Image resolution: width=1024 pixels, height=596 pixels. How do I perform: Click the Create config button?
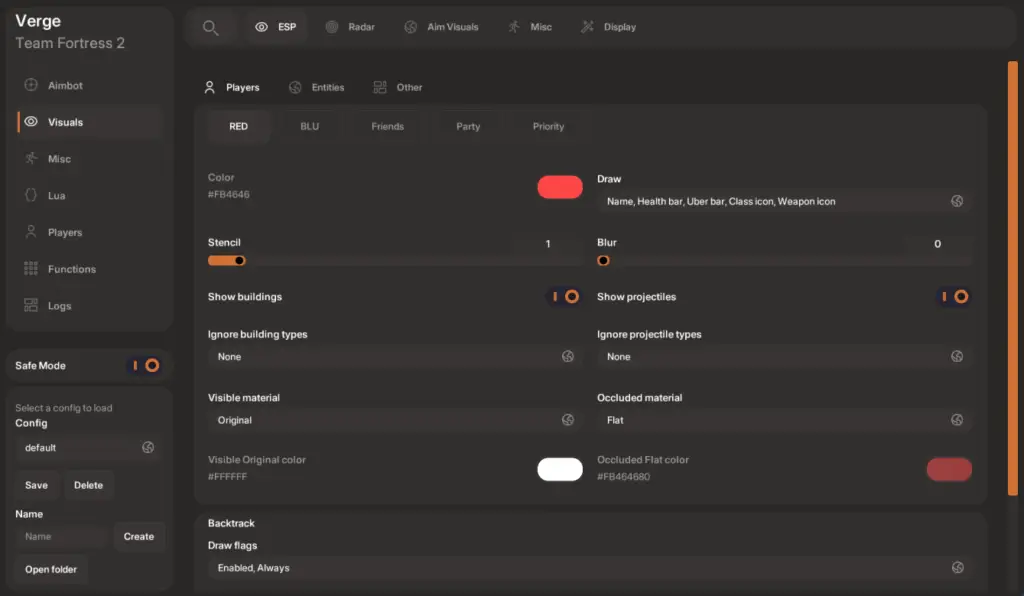point(138,537)
